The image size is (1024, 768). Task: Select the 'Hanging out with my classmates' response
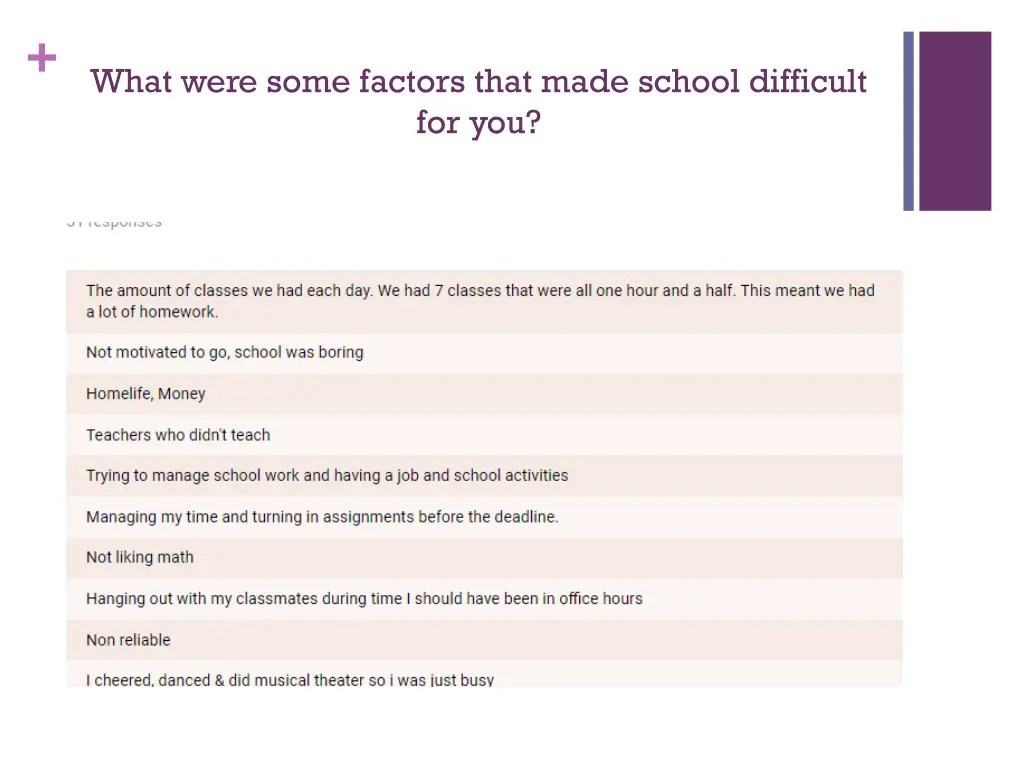484,599
